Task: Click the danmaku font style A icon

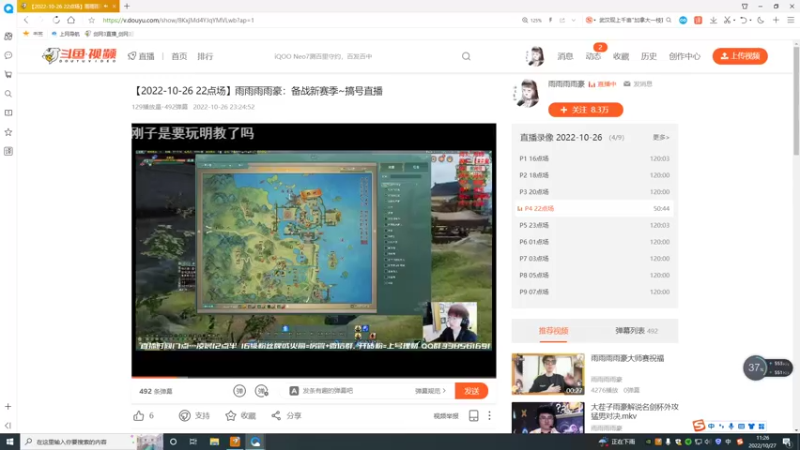Action: tap(294, 391)
